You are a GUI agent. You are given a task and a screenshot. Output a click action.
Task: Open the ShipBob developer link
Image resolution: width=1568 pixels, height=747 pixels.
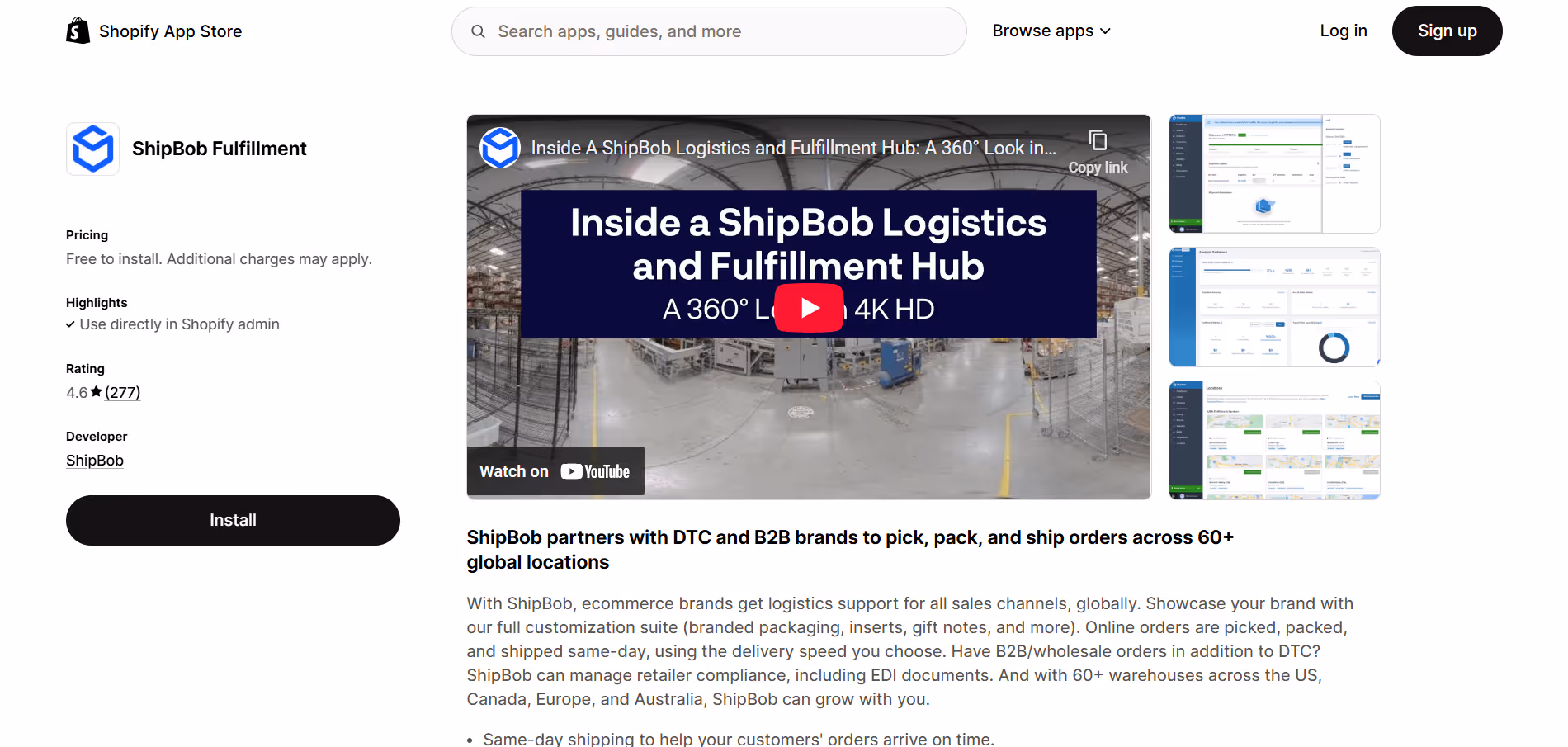pos(95,461)
